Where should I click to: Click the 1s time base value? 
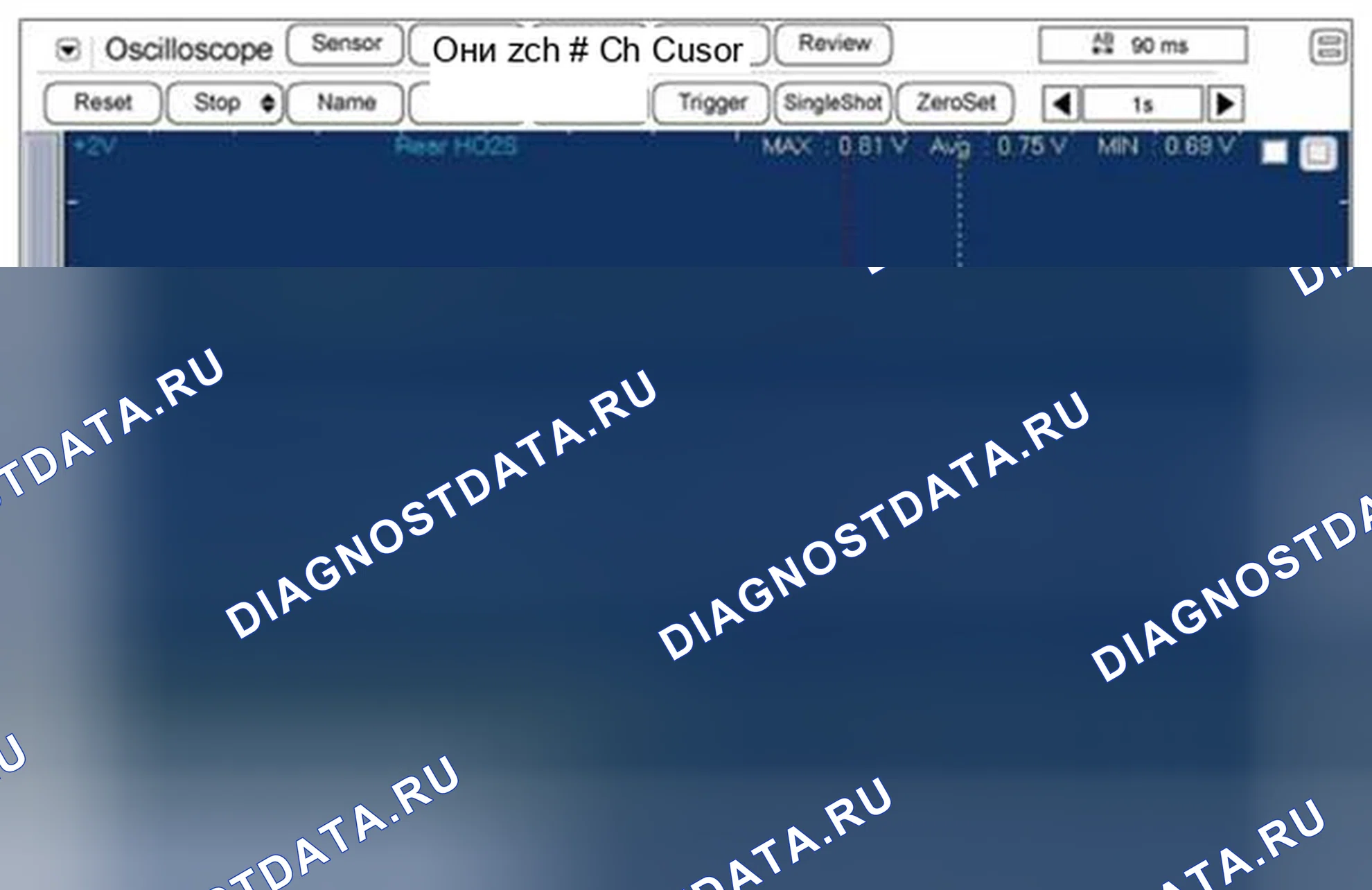pos(1143,105)
